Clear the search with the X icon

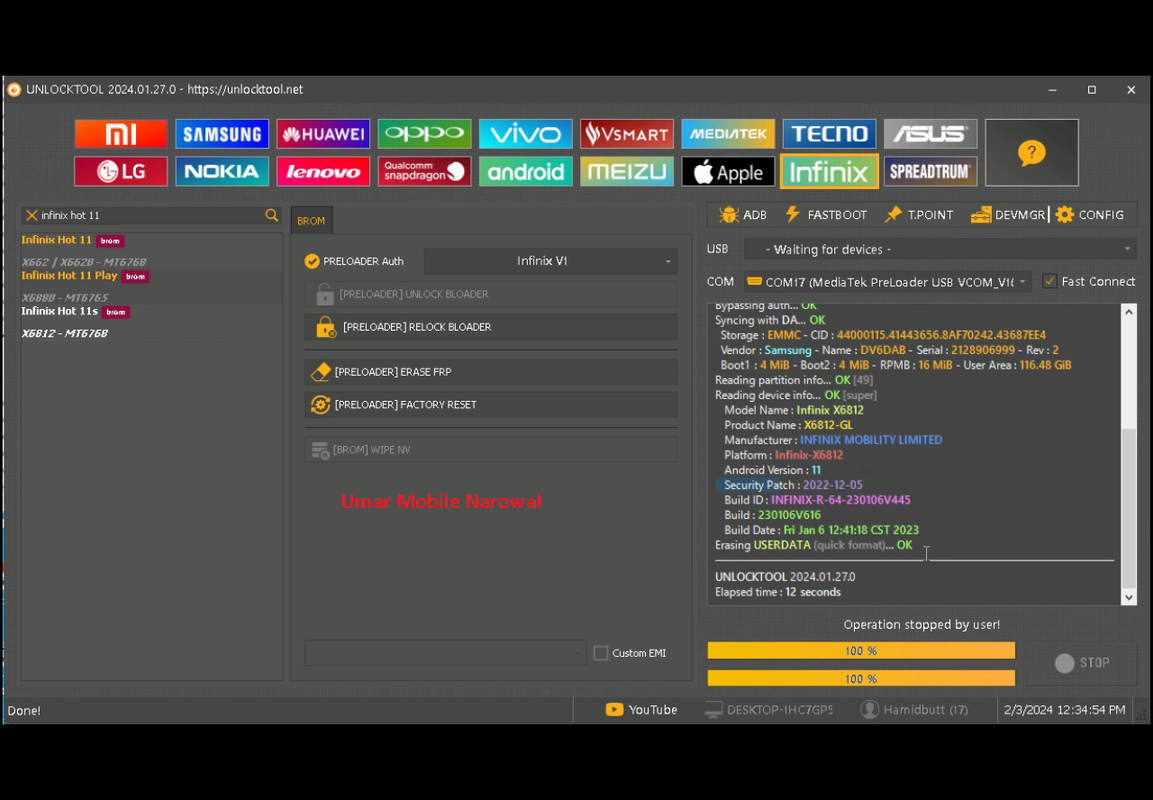pos(32,215)
